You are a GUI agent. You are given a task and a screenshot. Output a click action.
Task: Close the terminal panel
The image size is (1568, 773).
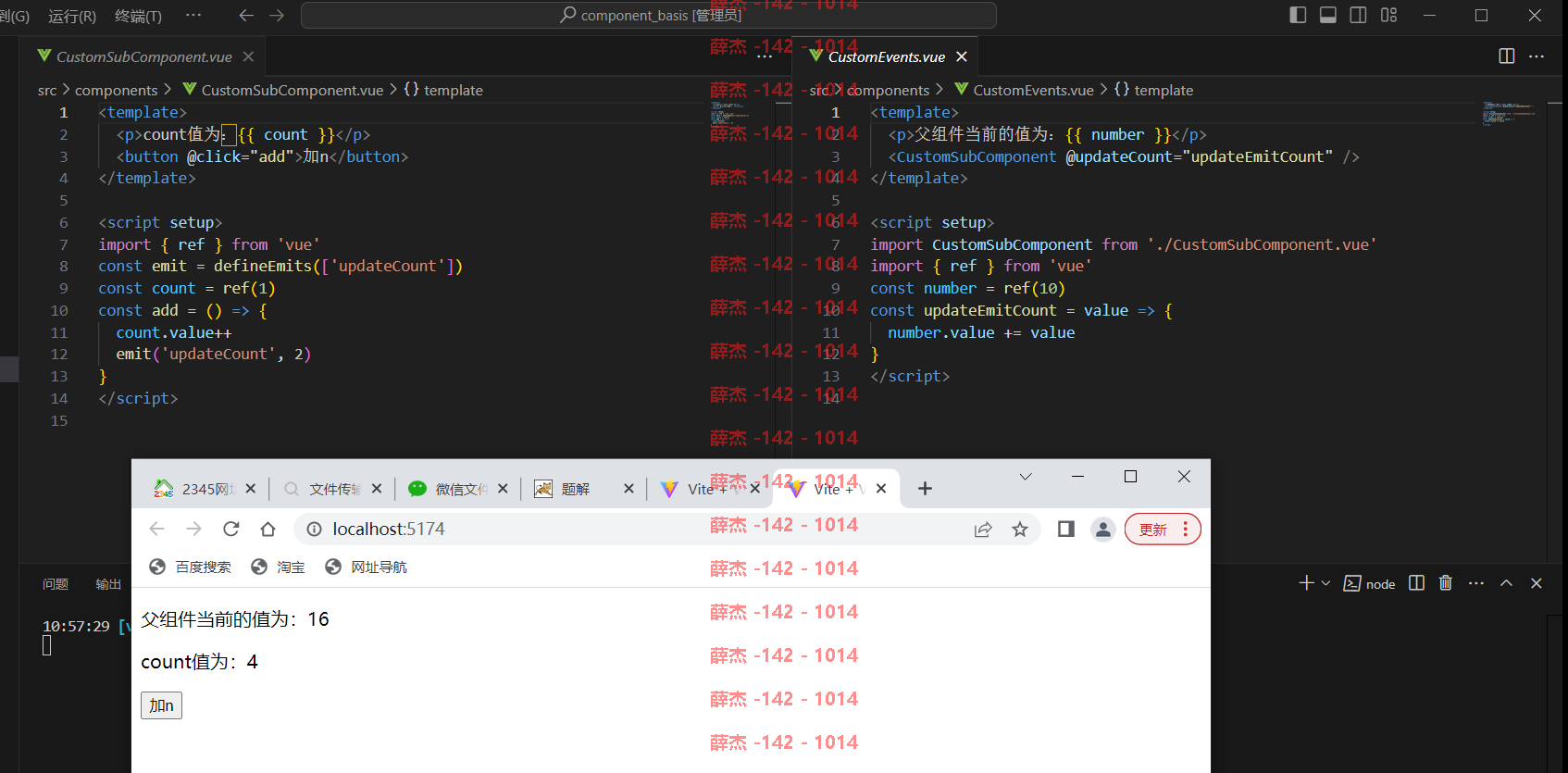coord(1537,583)
